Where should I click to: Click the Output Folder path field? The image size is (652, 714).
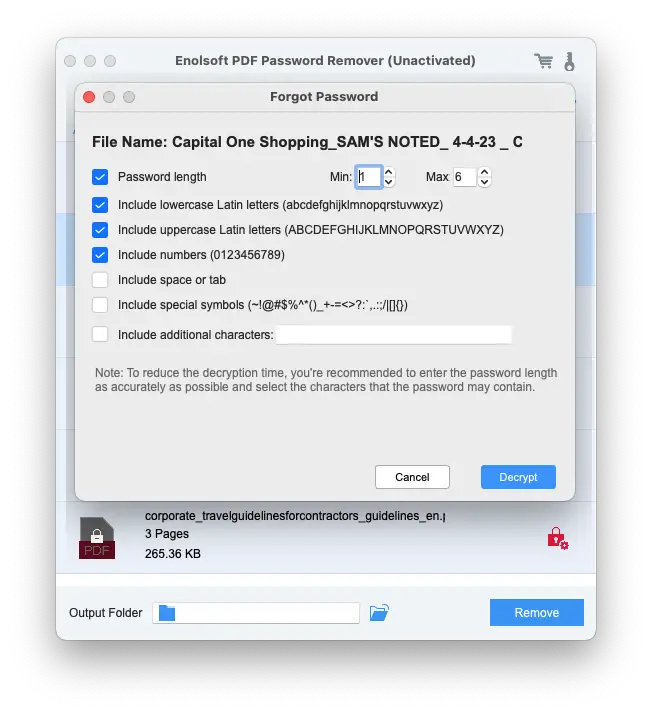click(256, 613)
